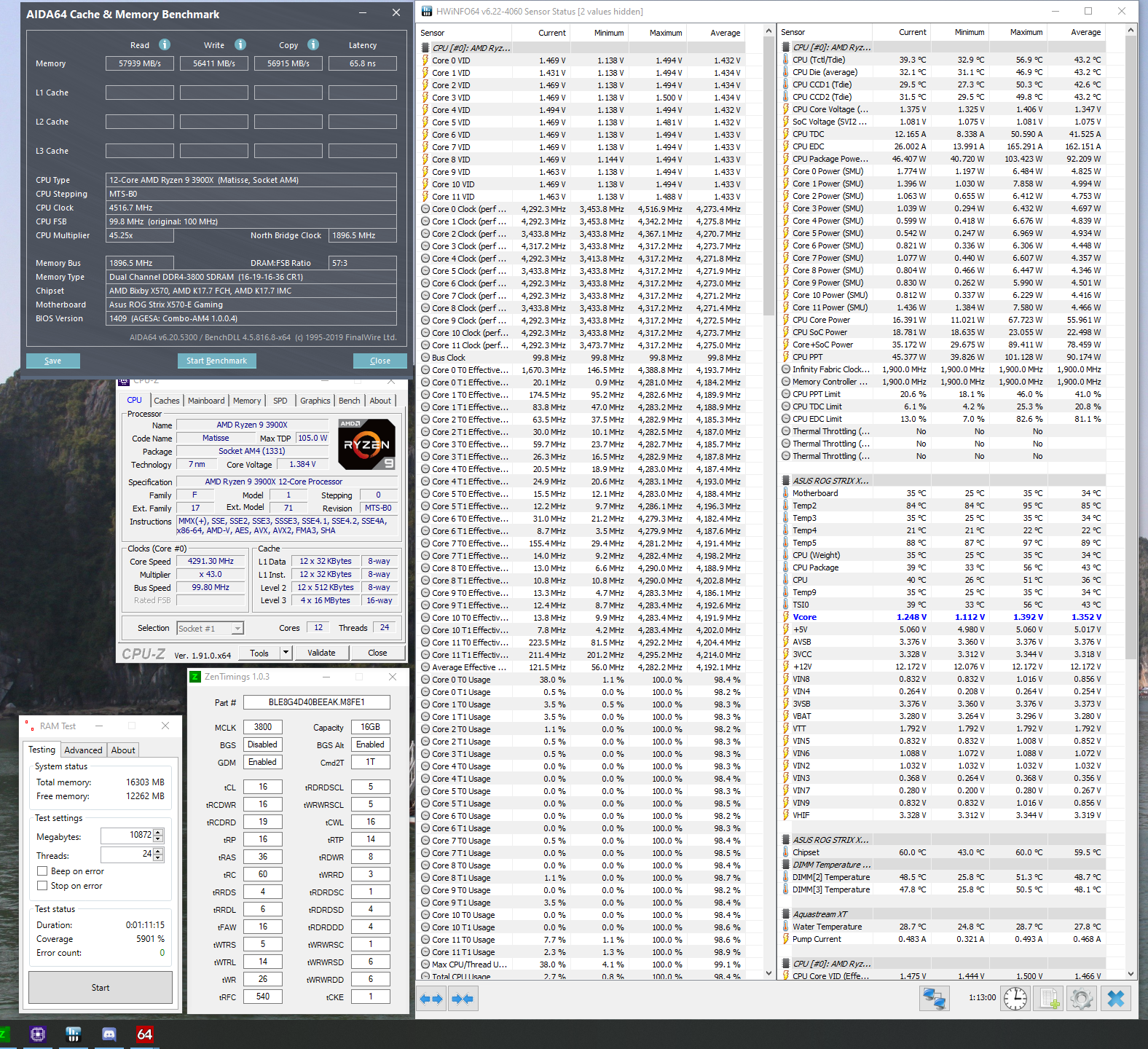1148x1049 pixels.
Task: Click the Threads input field in RAM Test
Action: point(127,854)
